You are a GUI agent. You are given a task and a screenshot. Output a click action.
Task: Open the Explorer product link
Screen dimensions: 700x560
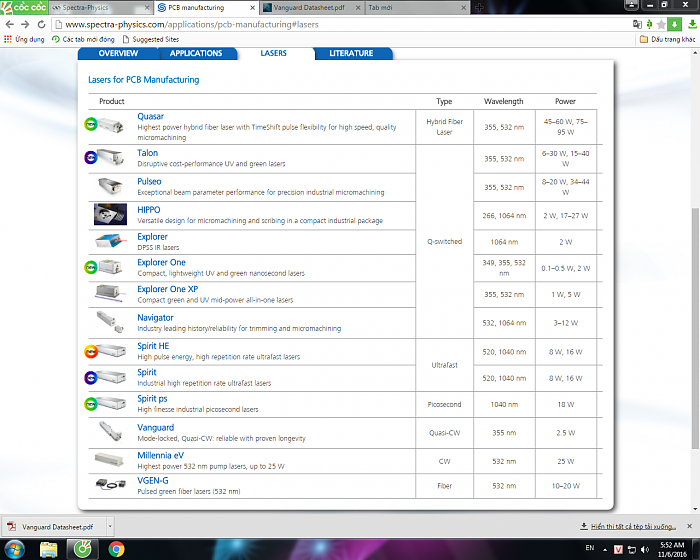click(152, 237)
